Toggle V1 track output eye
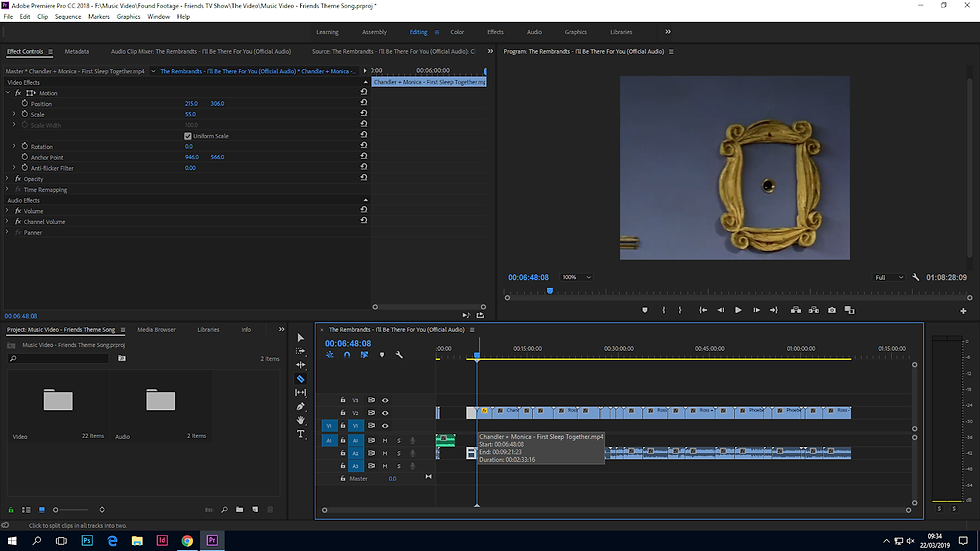Screen dimensions: 980x551 pyautogui.click(x=385, y=426)
